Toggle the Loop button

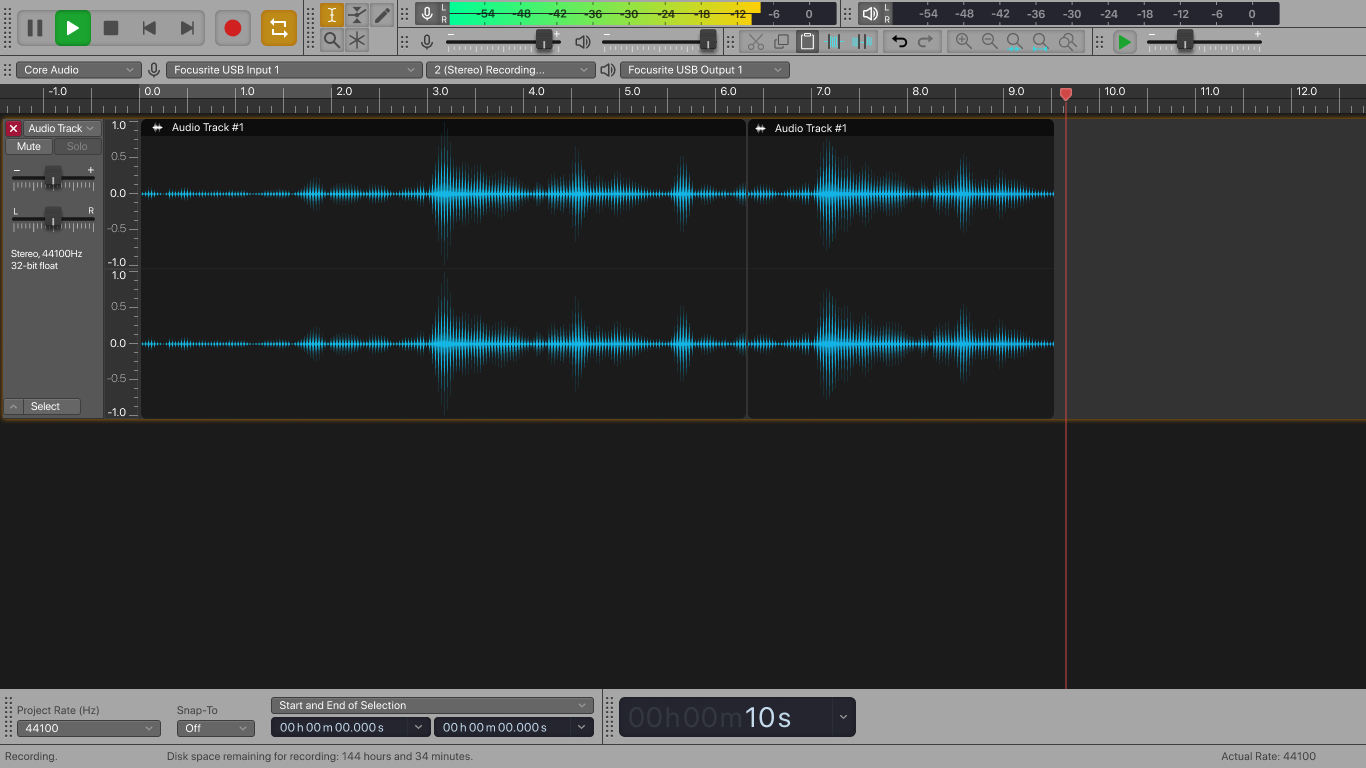[x=279, y=28]
